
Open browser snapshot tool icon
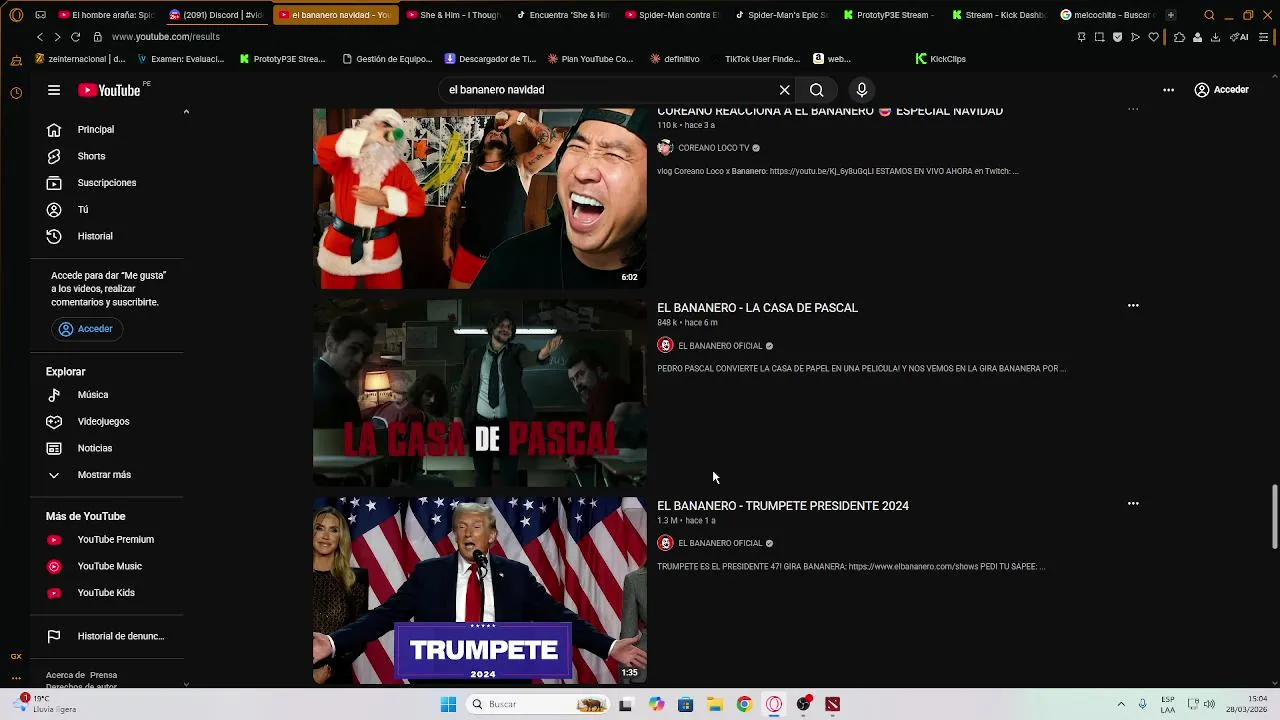[1099, 37]
